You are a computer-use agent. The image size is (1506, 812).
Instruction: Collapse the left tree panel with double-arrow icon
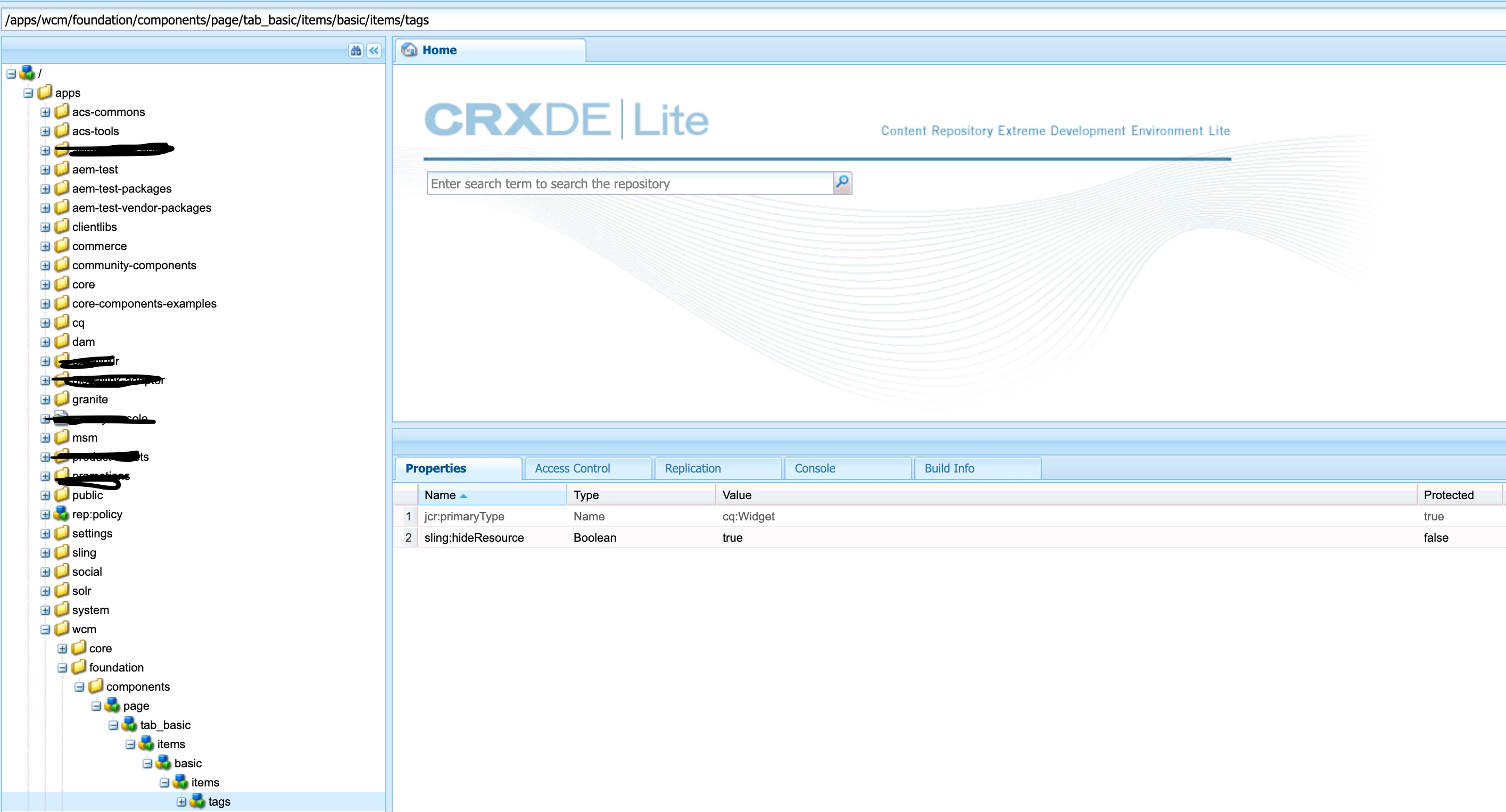374,51
